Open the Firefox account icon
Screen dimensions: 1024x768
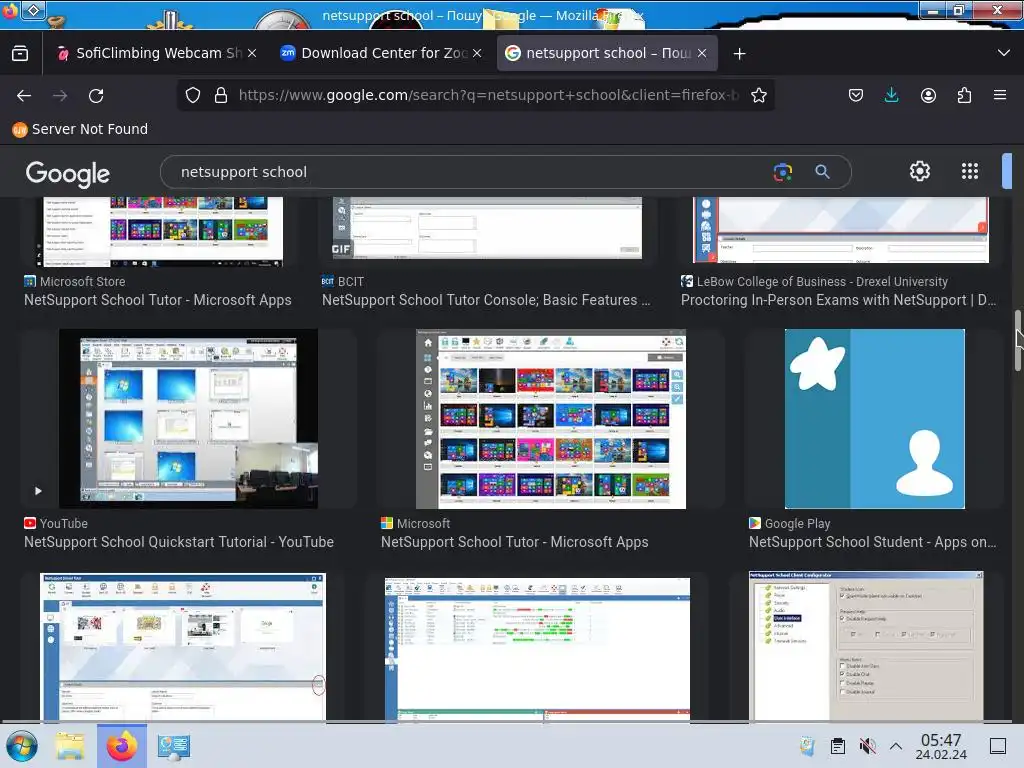(x=928, y=95)
